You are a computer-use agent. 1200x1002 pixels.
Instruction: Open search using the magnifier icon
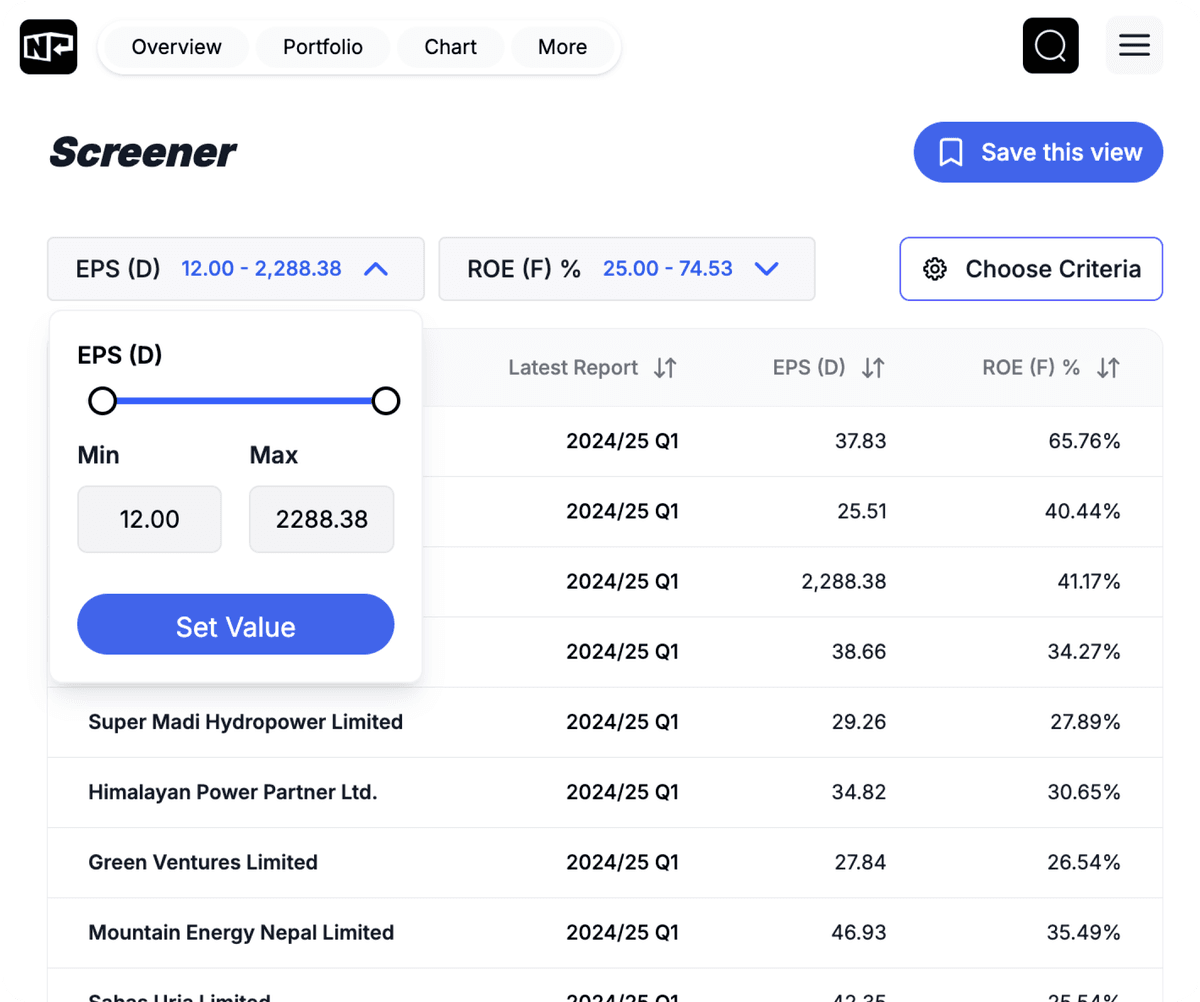pyautogui.click(x=1050, y=45)
